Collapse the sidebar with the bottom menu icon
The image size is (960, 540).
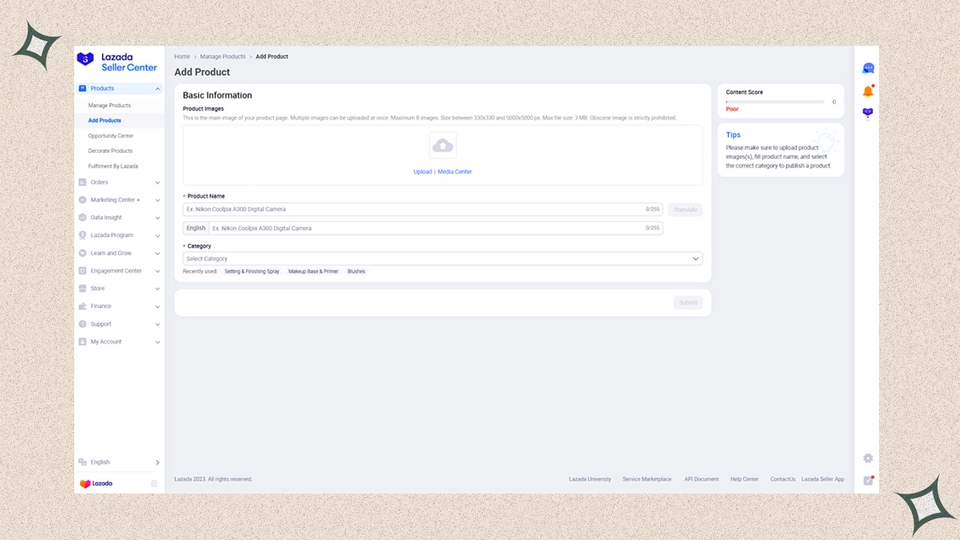click(x=154, y=484)
